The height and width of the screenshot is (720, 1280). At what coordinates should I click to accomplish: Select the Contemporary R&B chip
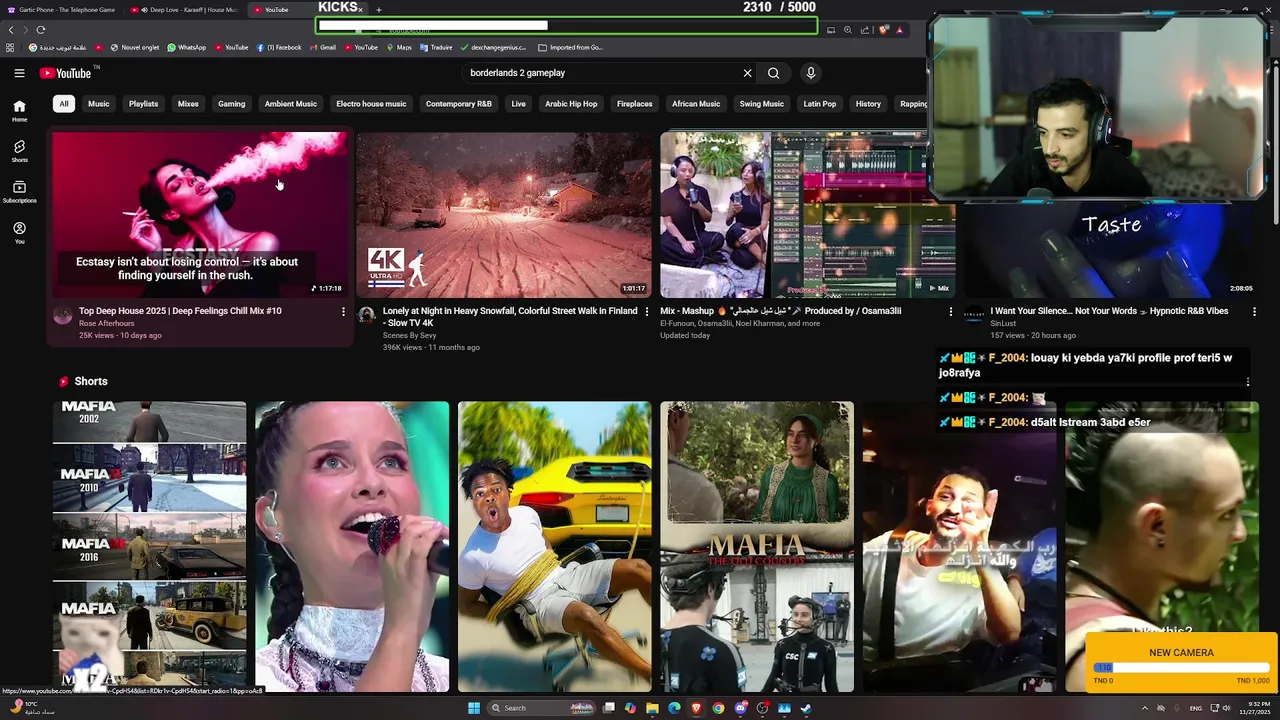coord(459,104)
